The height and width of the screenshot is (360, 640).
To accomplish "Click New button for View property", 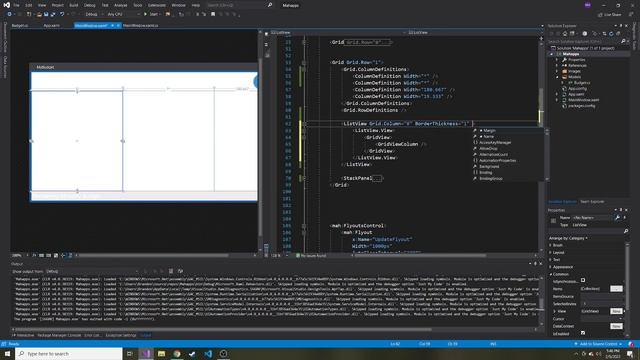I will (616, 311).
